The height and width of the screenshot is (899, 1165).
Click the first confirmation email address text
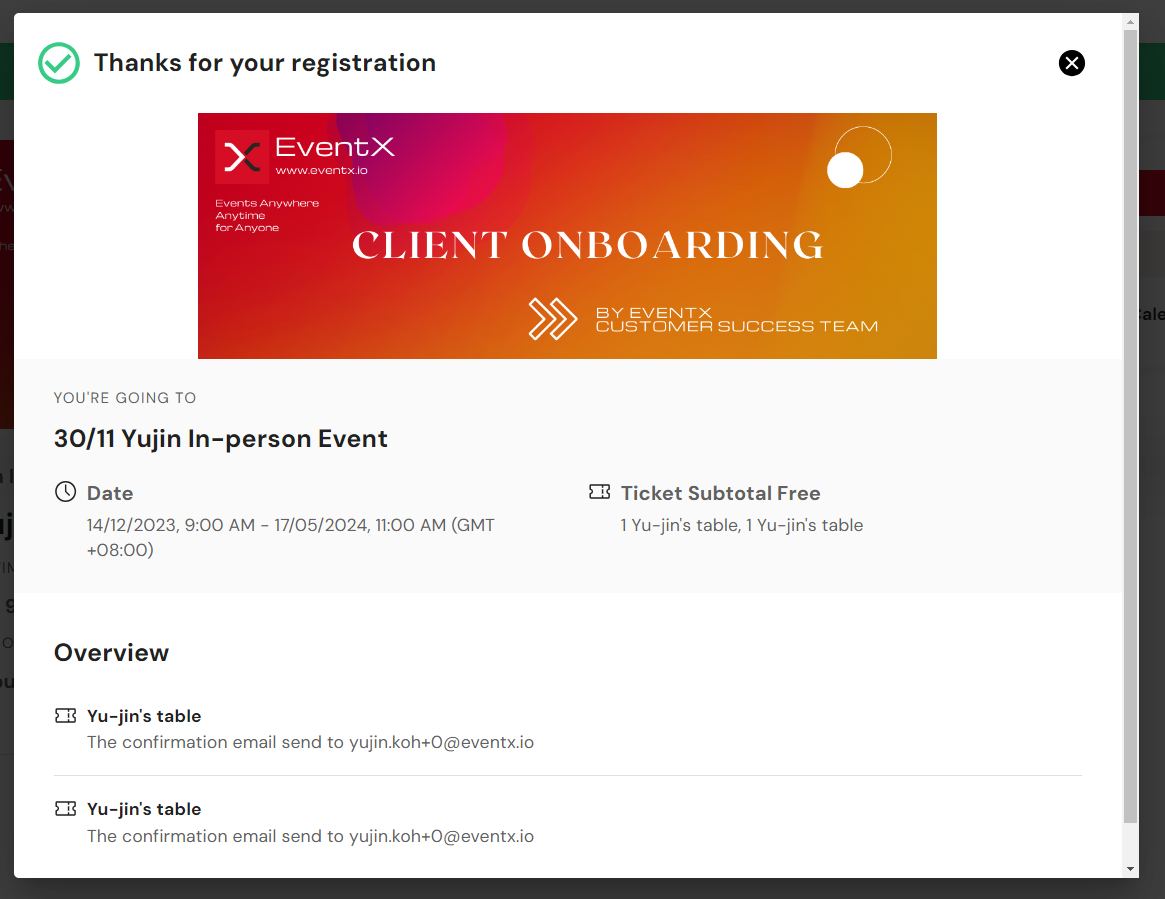tap(441, 742)
